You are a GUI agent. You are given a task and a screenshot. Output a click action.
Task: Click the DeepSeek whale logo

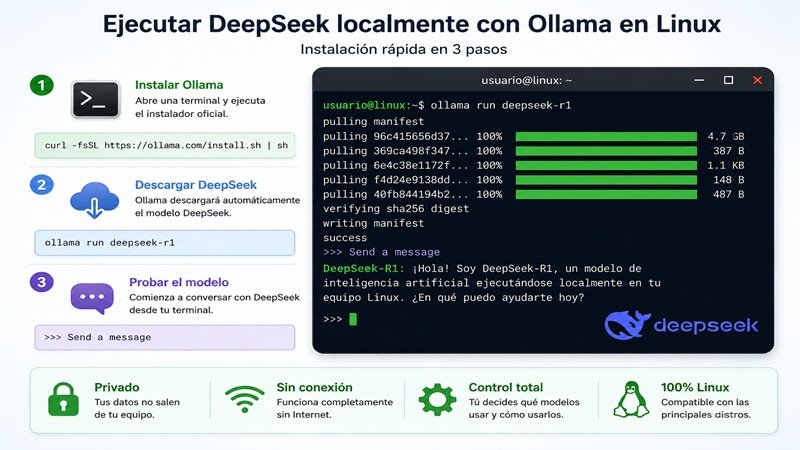click(627, 324)
